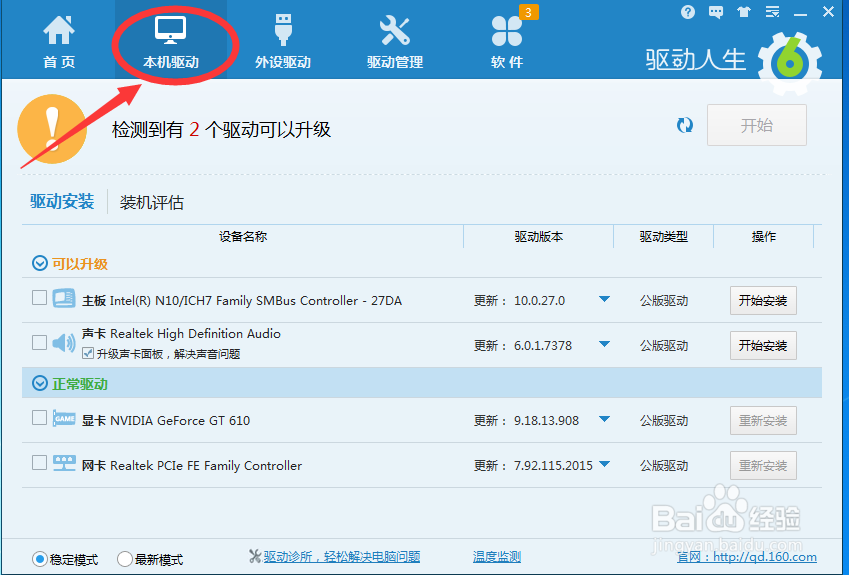This screenshot has height=575, width=849.
Task: Select 最新模式 radio button
Action: [125, 559]
